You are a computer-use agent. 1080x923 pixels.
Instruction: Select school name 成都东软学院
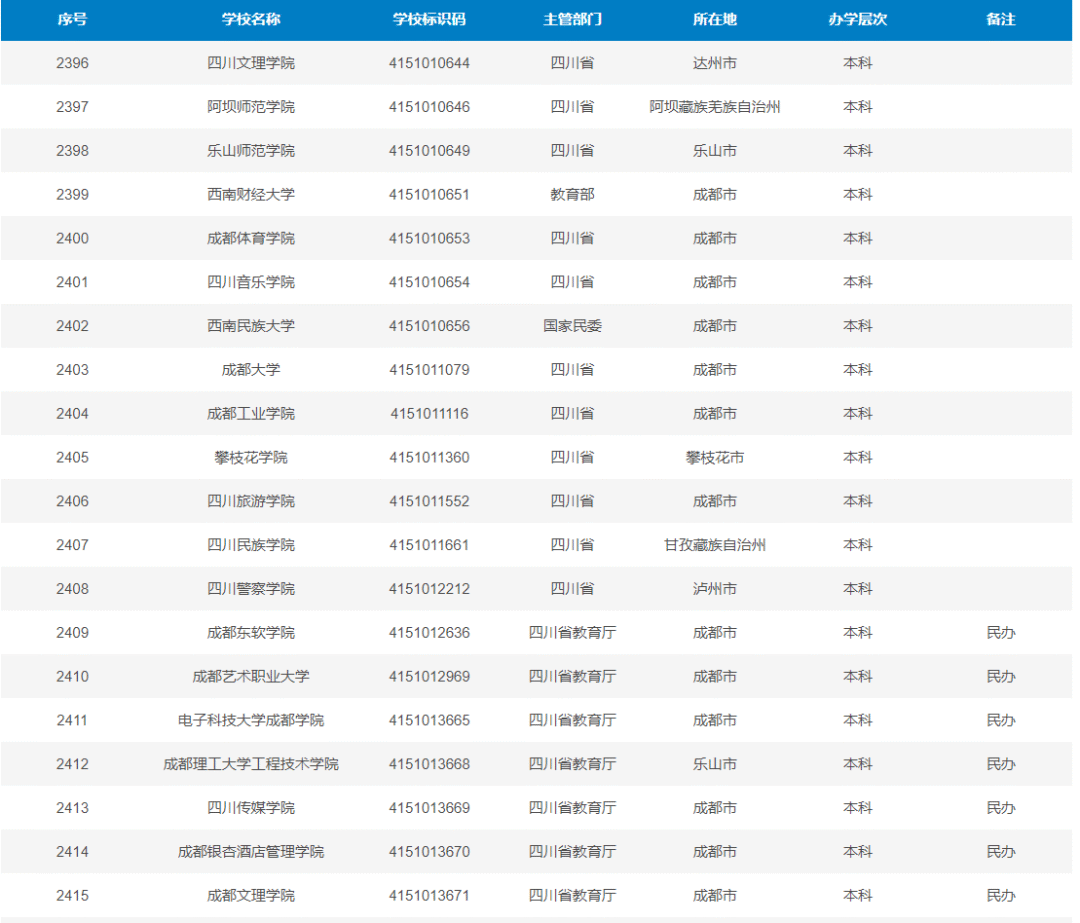coord(251,632)
